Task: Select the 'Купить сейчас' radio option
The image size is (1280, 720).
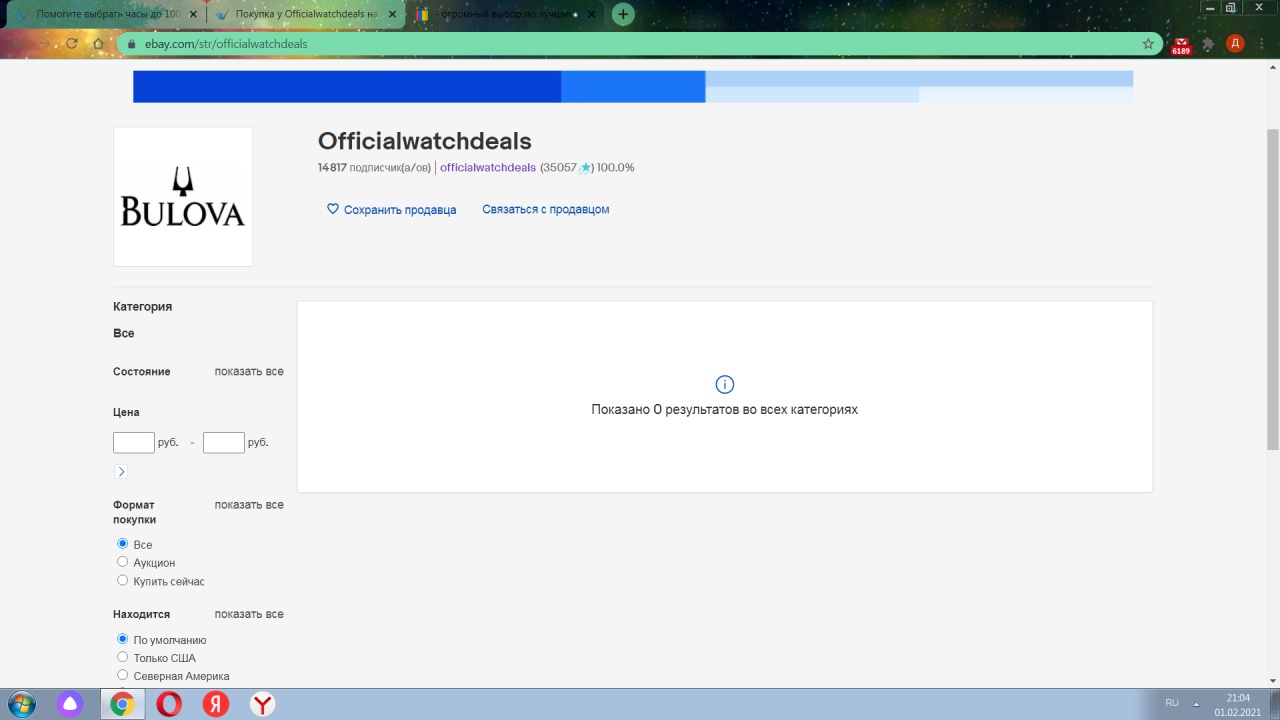Action: point(123,580)
